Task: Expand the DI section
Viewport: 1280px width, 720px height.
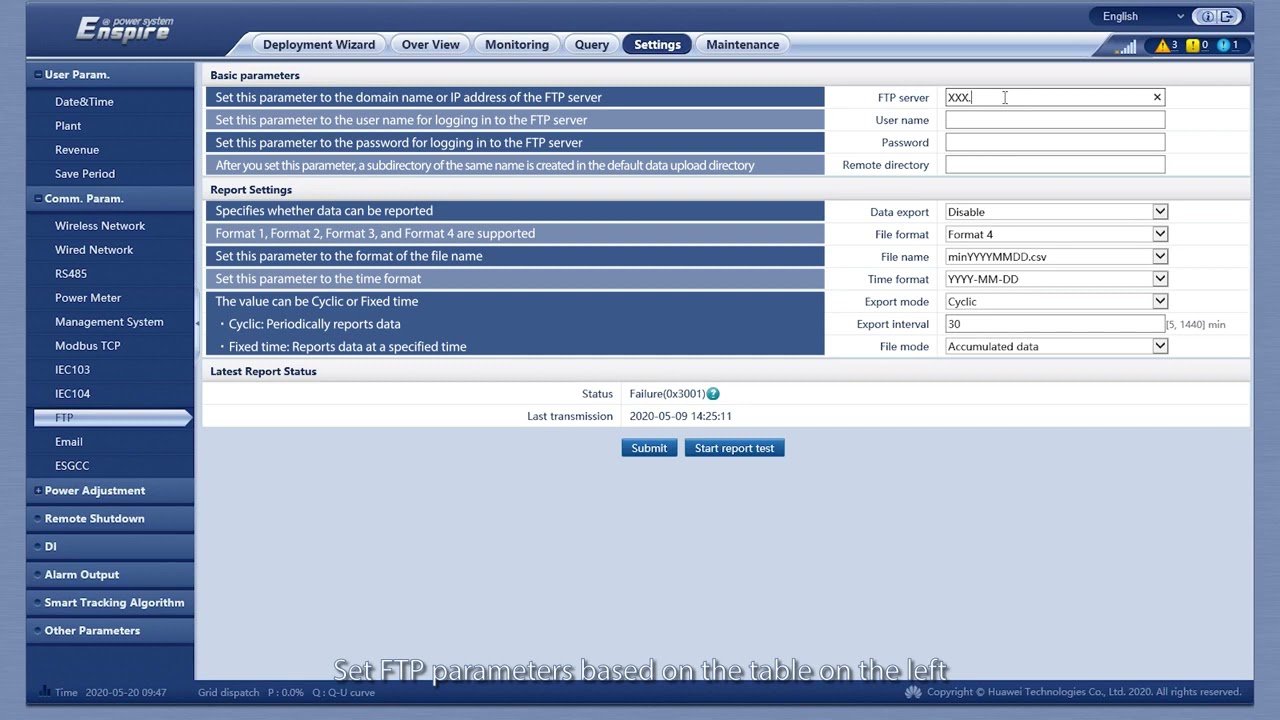Action: pos(110,546)
